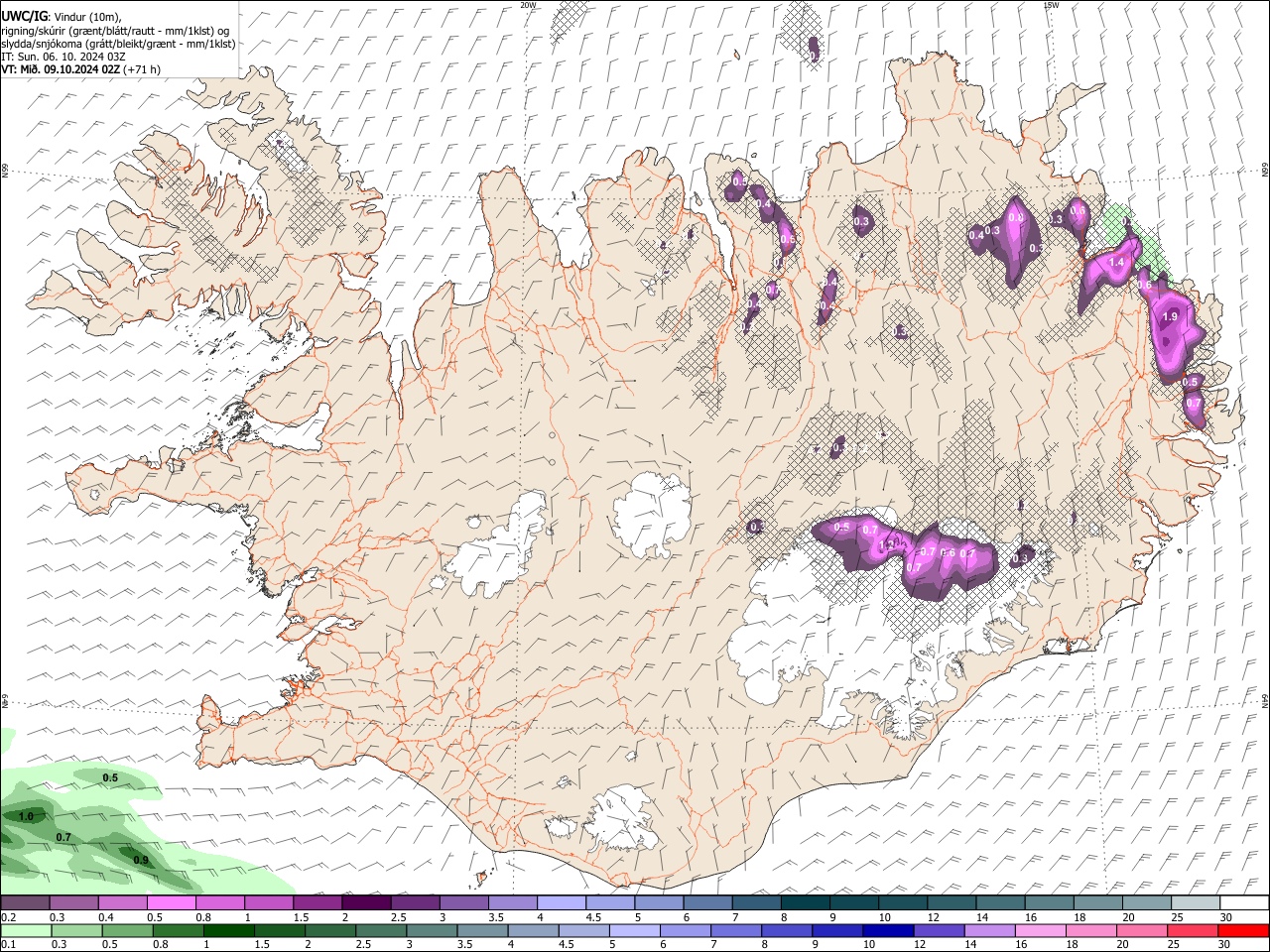Viewport: 1270px width, 952px height.
Task: Click the '0.7' value in the green rain area
Action: [x=63, y=838]
